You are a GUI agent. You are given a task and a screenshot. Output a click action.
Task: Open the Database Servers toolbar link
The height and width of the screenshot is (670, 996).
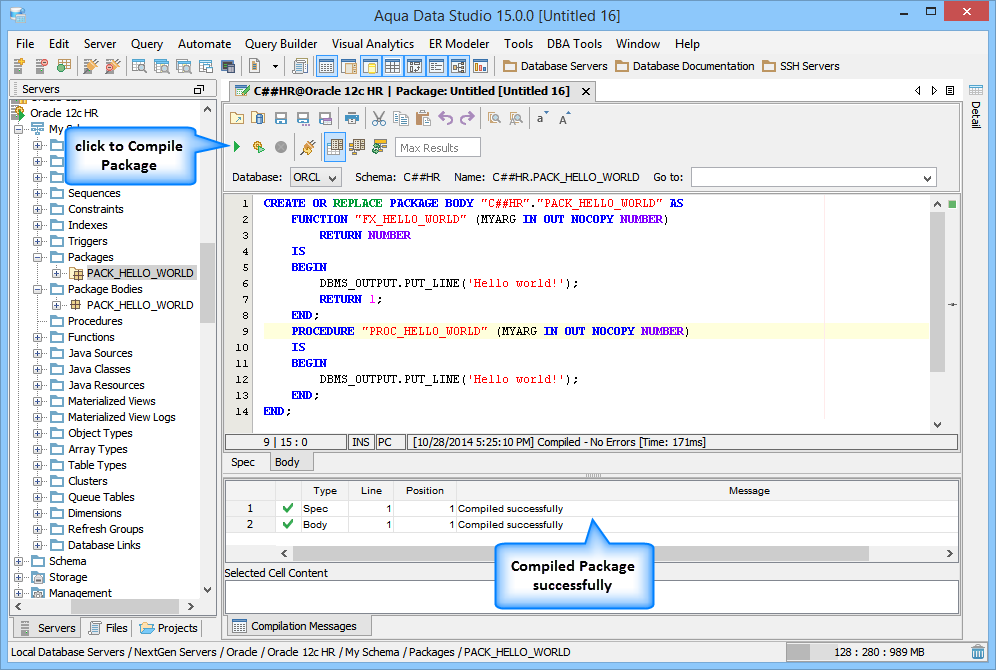point(555,66)
